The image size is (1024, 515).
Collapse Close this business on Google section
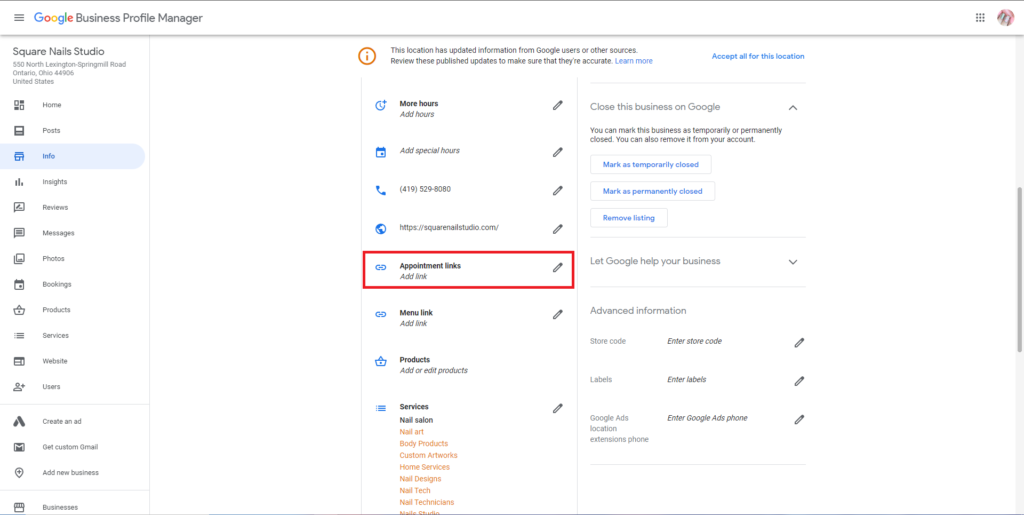click(x=793, y=108)
